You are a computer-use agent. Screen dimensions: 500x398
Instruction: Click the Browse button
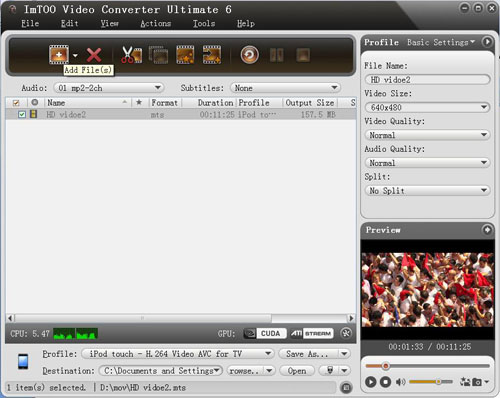[x=245, y=371]
